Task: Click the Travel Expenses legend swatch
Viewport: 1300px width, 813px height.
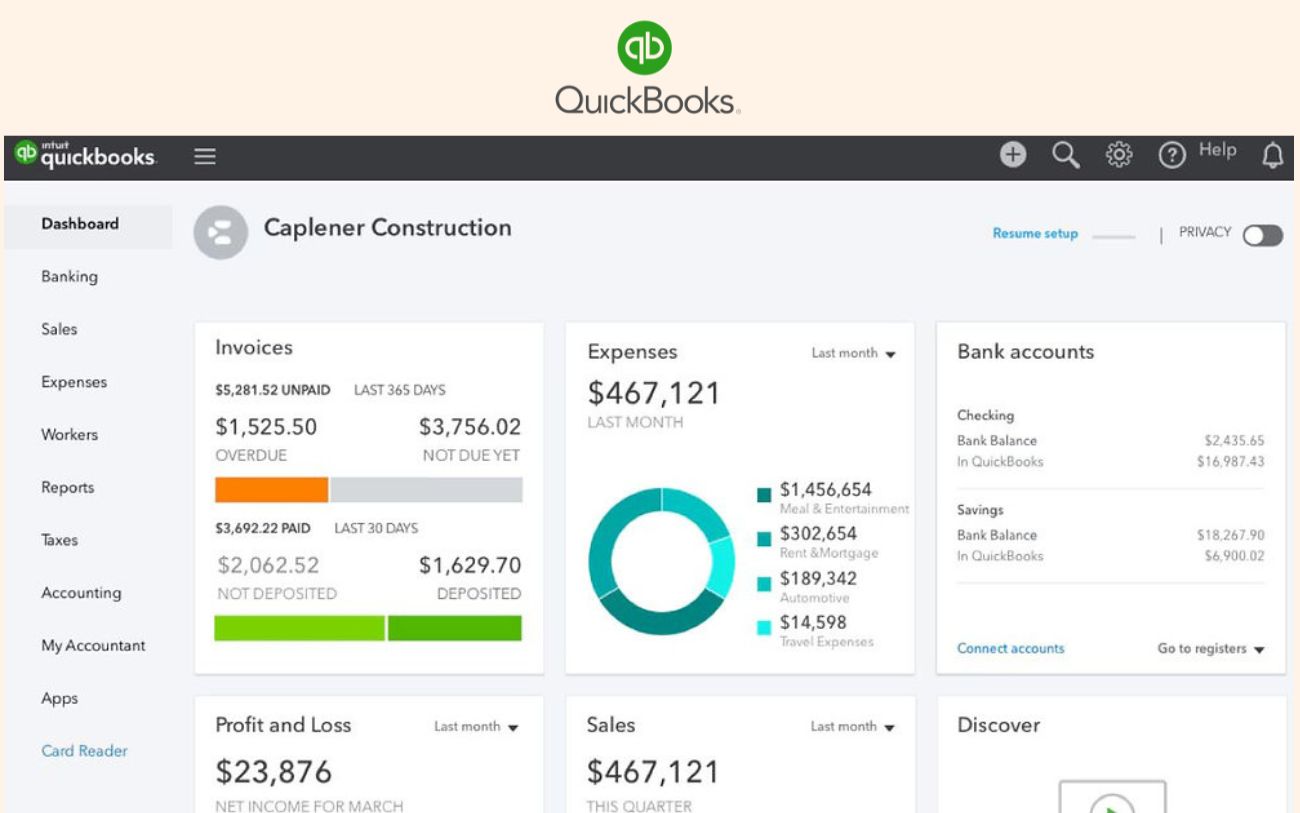Action: point(764,627)
